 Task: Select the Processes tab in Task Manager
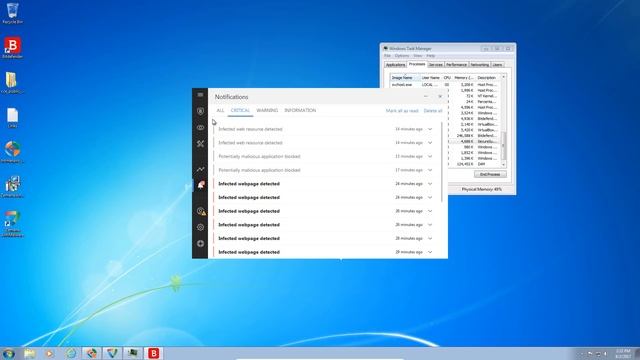[x=417, y=64]
